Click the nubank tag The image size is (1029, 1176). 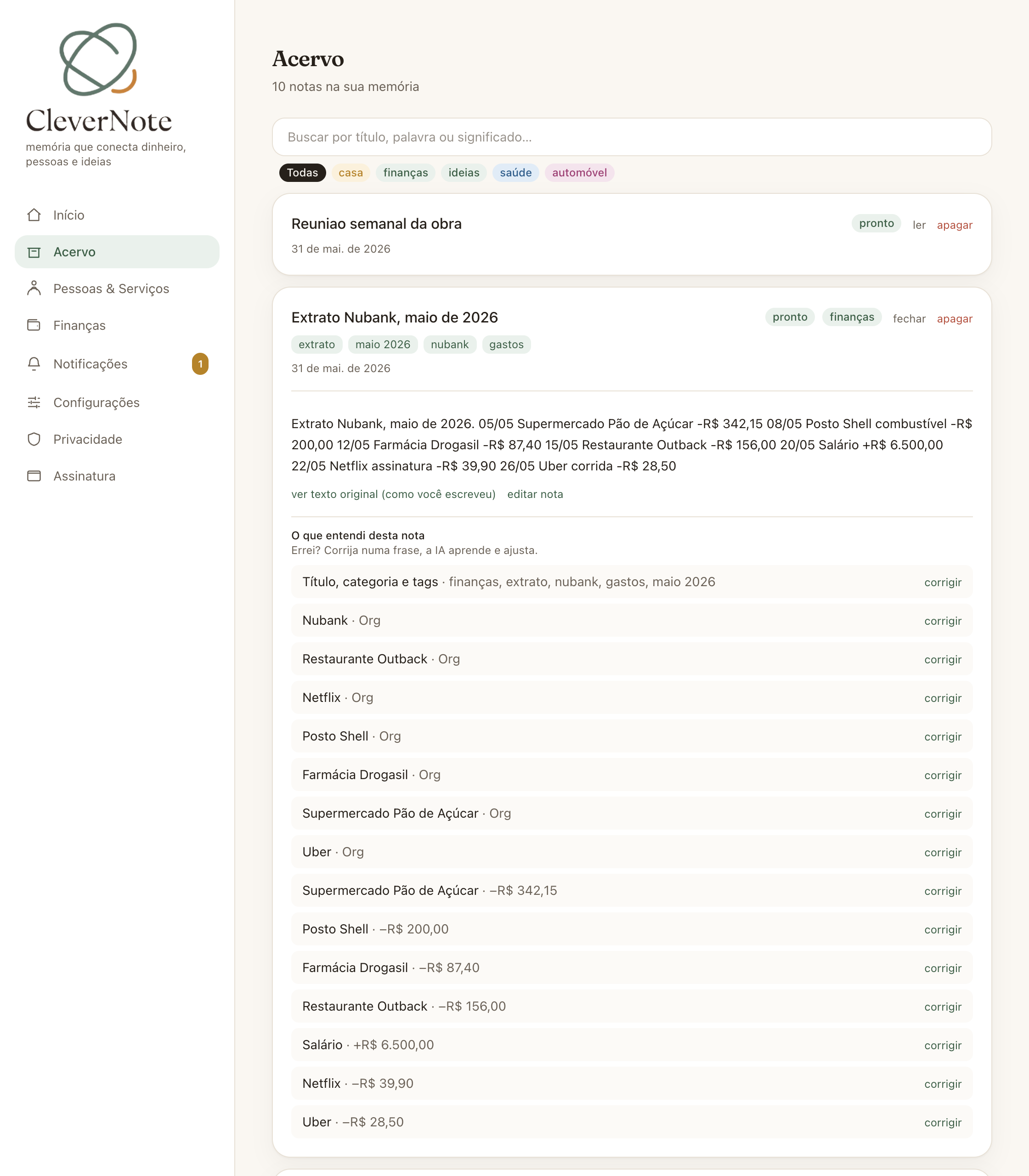point(450,344)
